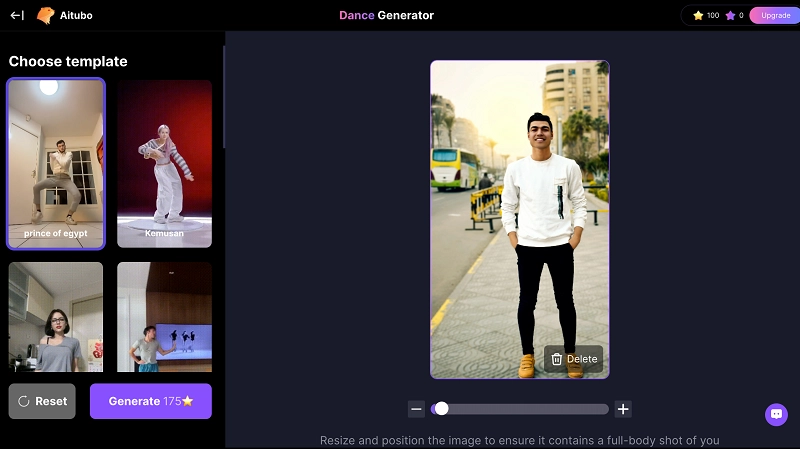
Task: Click the minus zoom-out icon
Action: click(x=416, y=409)
